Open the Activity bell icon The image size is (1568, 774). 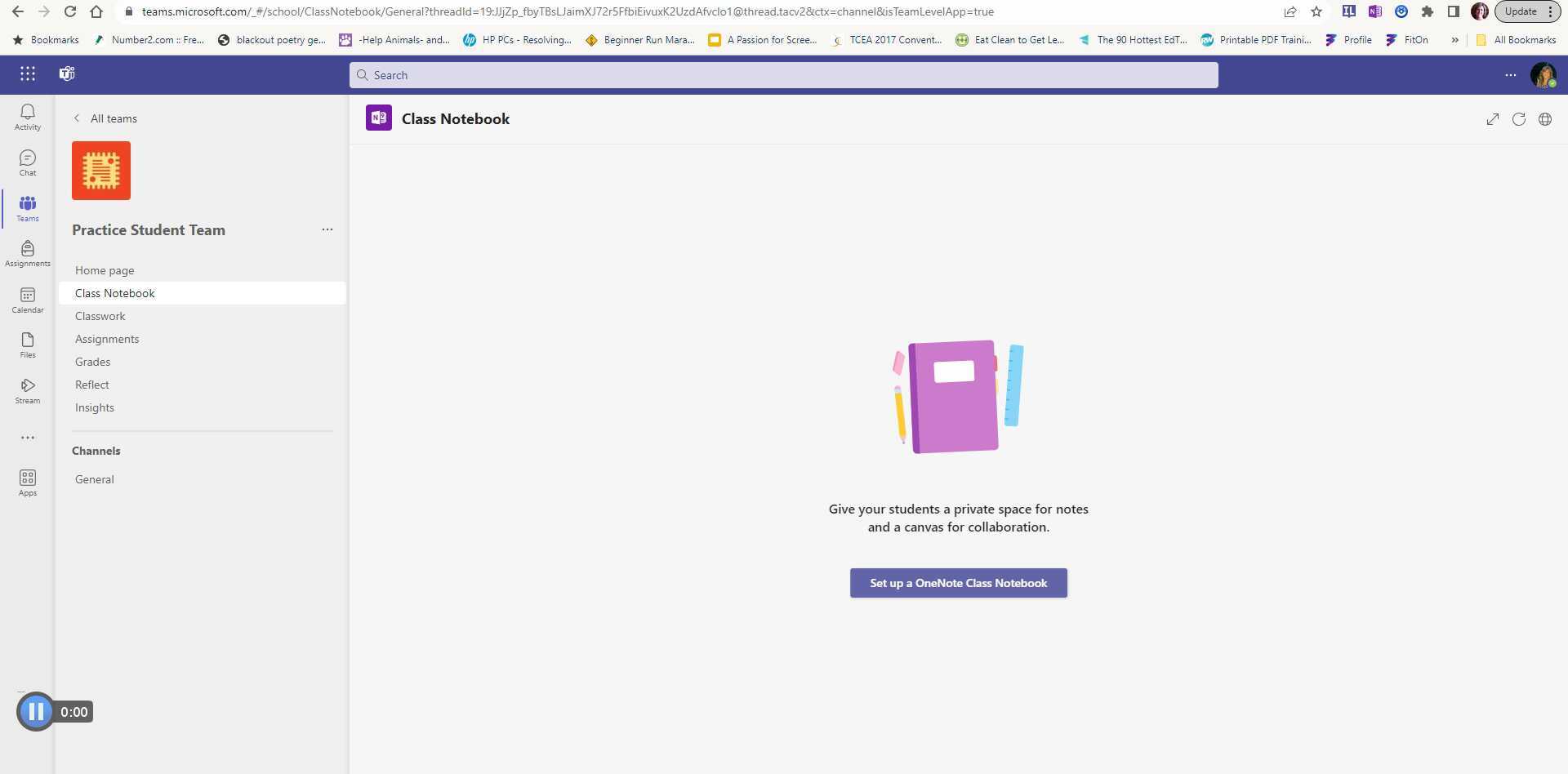click(x=28, y=117)
